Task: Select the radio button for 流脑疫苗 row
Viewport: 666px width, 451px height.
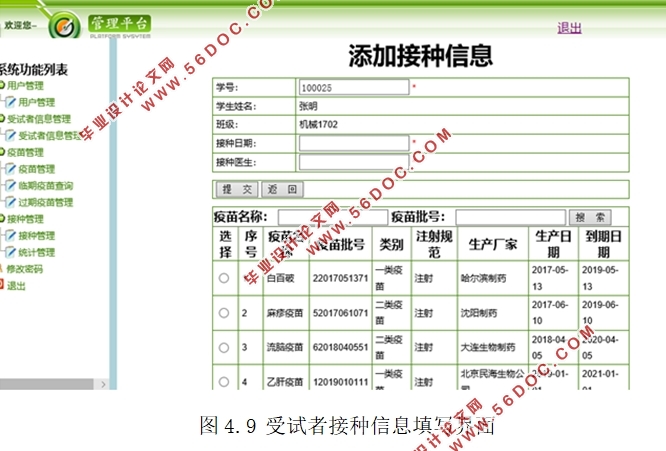Action: [x=224, y=347]
